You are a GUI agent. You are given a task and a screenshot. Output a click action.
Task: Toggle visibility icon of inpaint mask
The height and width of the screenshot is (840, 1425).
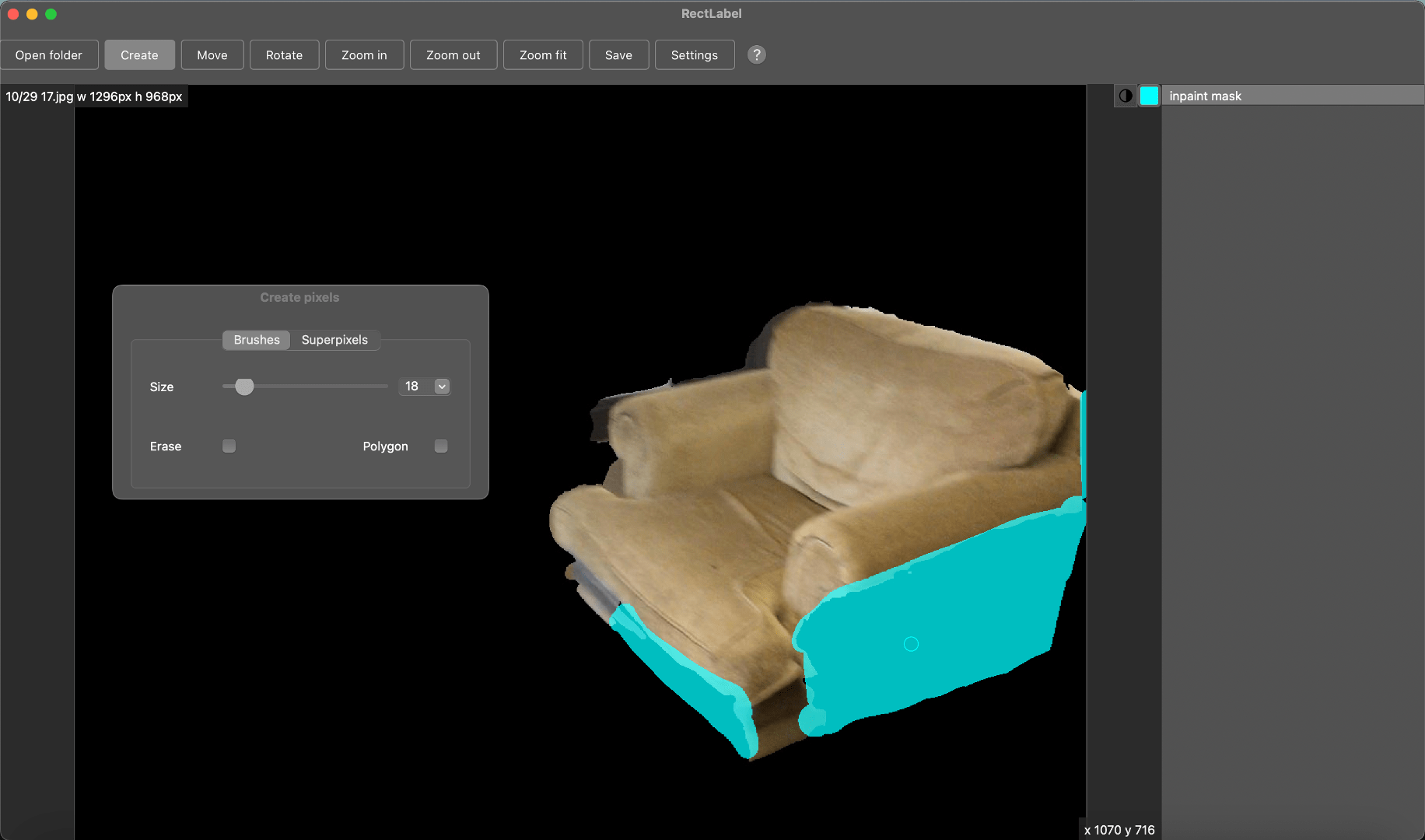click(1126, 96)
